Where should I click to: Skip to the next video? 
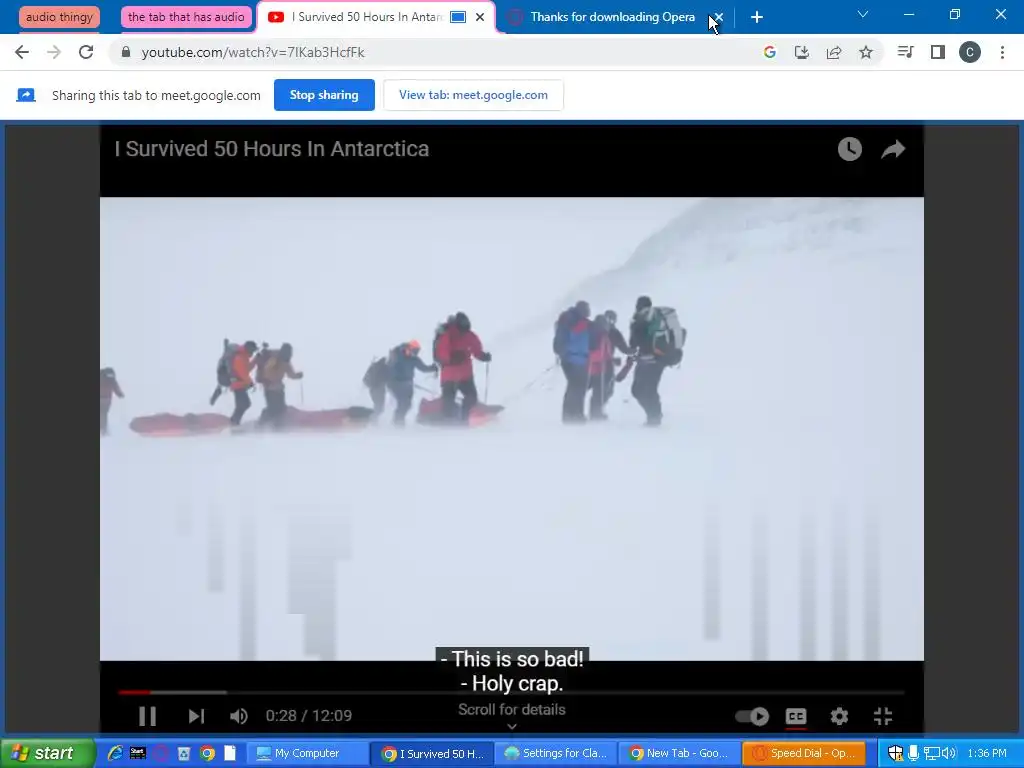click(196, 716)
